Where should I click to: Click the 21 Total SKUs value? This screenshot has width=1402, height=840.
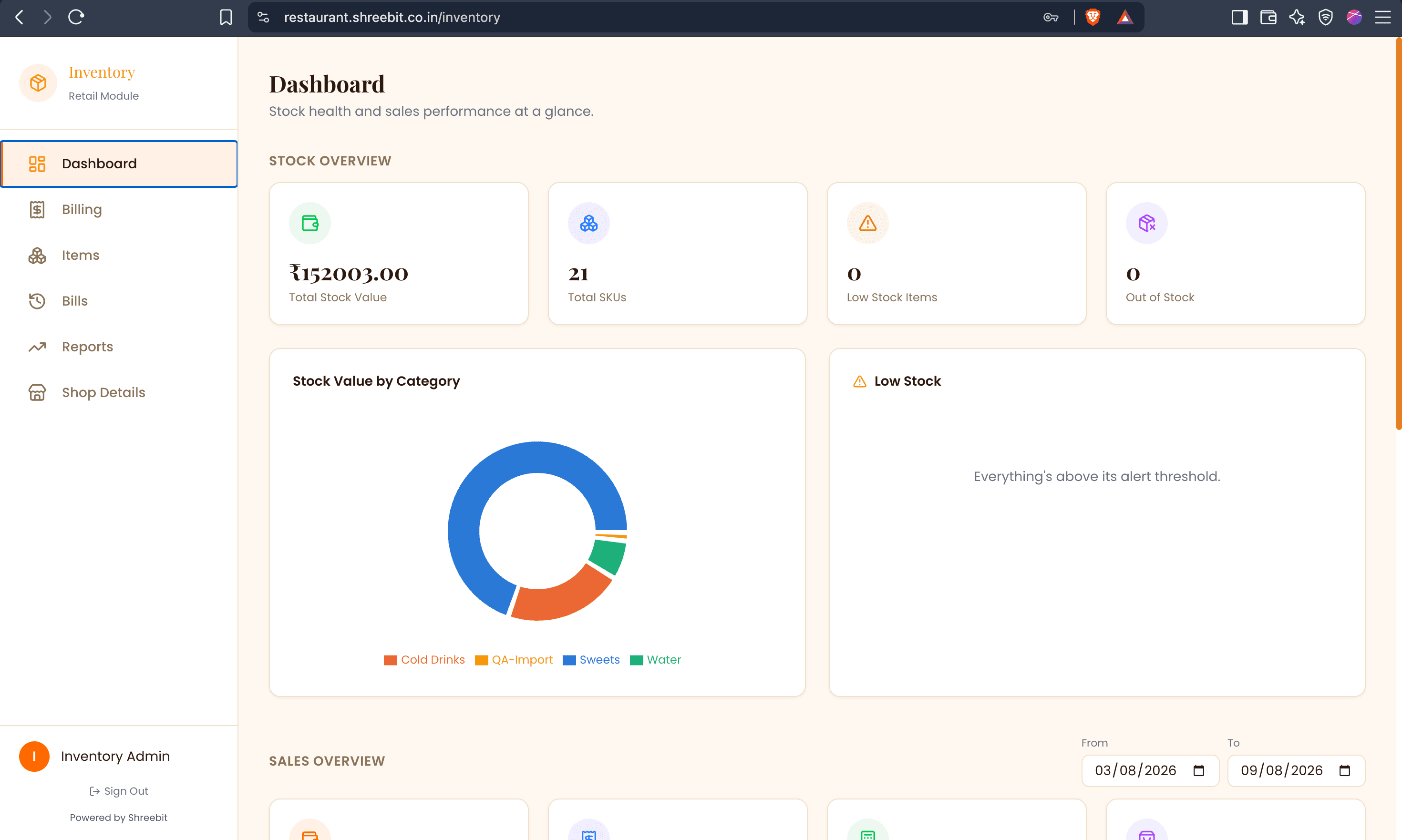point(578,274)
